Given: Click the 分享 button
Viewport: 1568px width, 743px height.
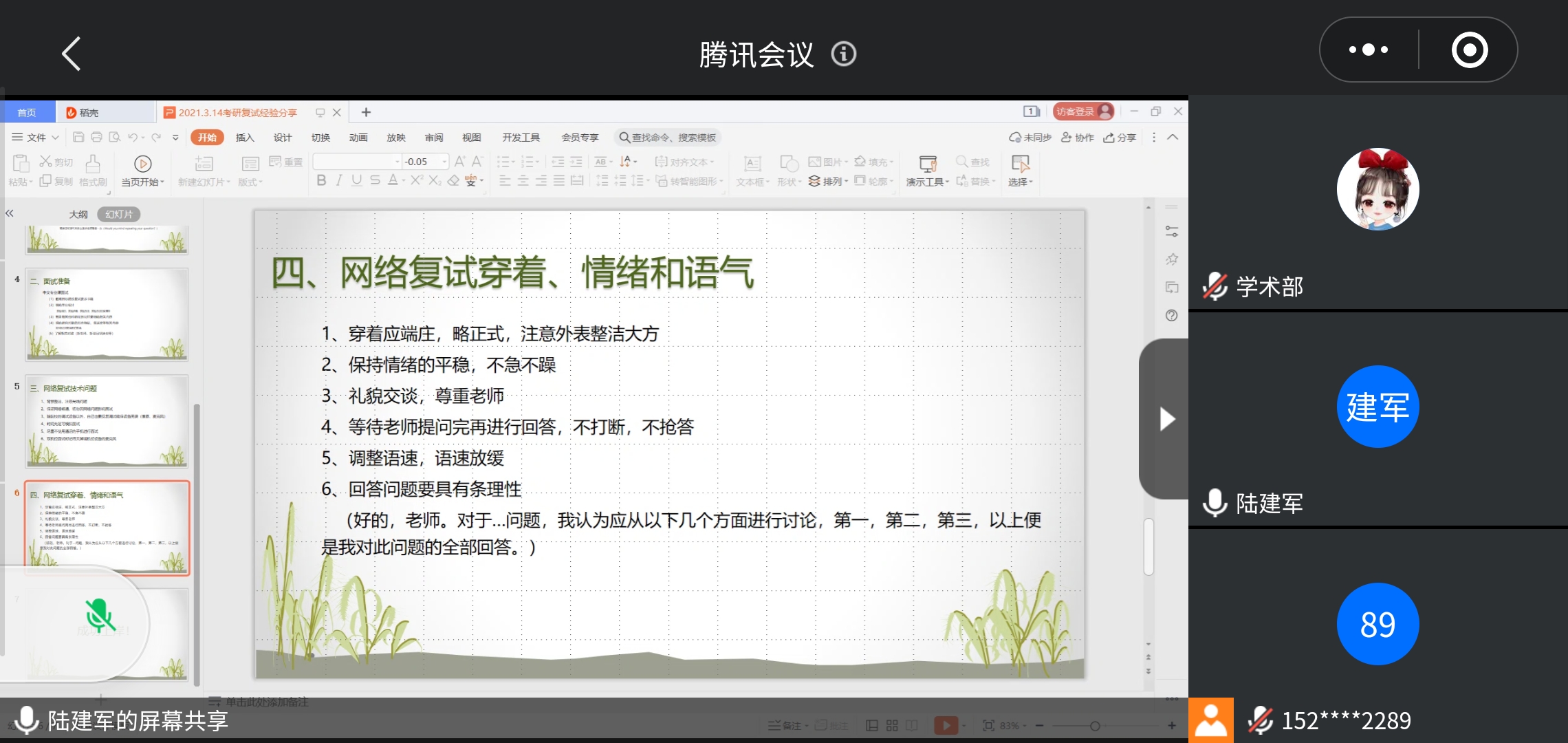Looking at the screenshot, I should click(1120, 138).
